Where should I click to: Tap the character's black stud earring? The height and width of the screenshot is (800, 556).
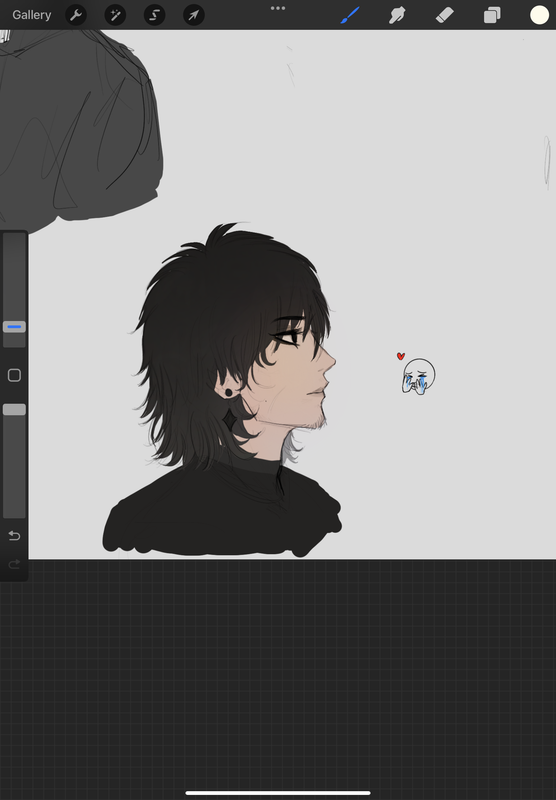coord(228,392)
